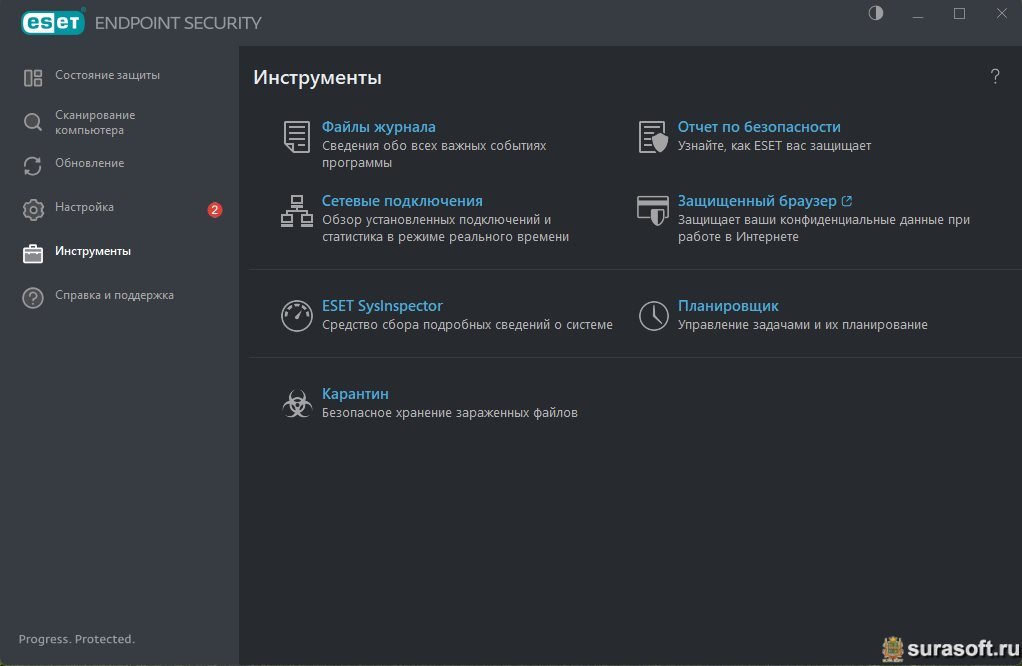Click the Log files document icon
This screenshot has height=666, width=1022.
click(297, 137)
